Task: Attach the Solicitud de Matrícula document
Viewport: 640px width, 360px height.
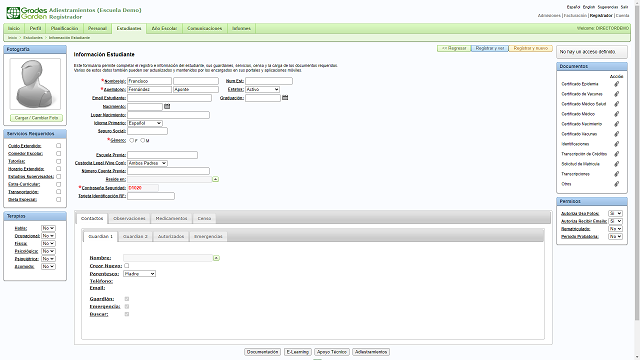Action: click(616, 164)
